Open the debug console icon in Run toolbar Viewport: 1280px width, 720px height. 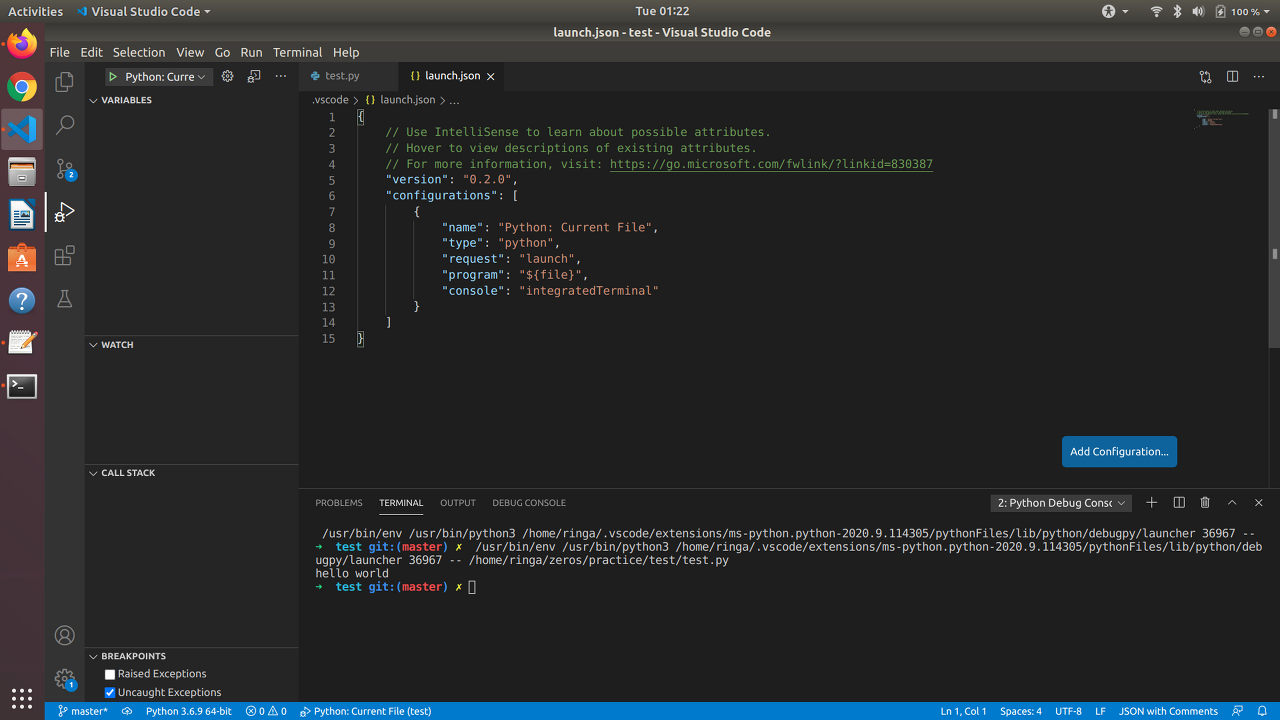[x=254, y=76]
